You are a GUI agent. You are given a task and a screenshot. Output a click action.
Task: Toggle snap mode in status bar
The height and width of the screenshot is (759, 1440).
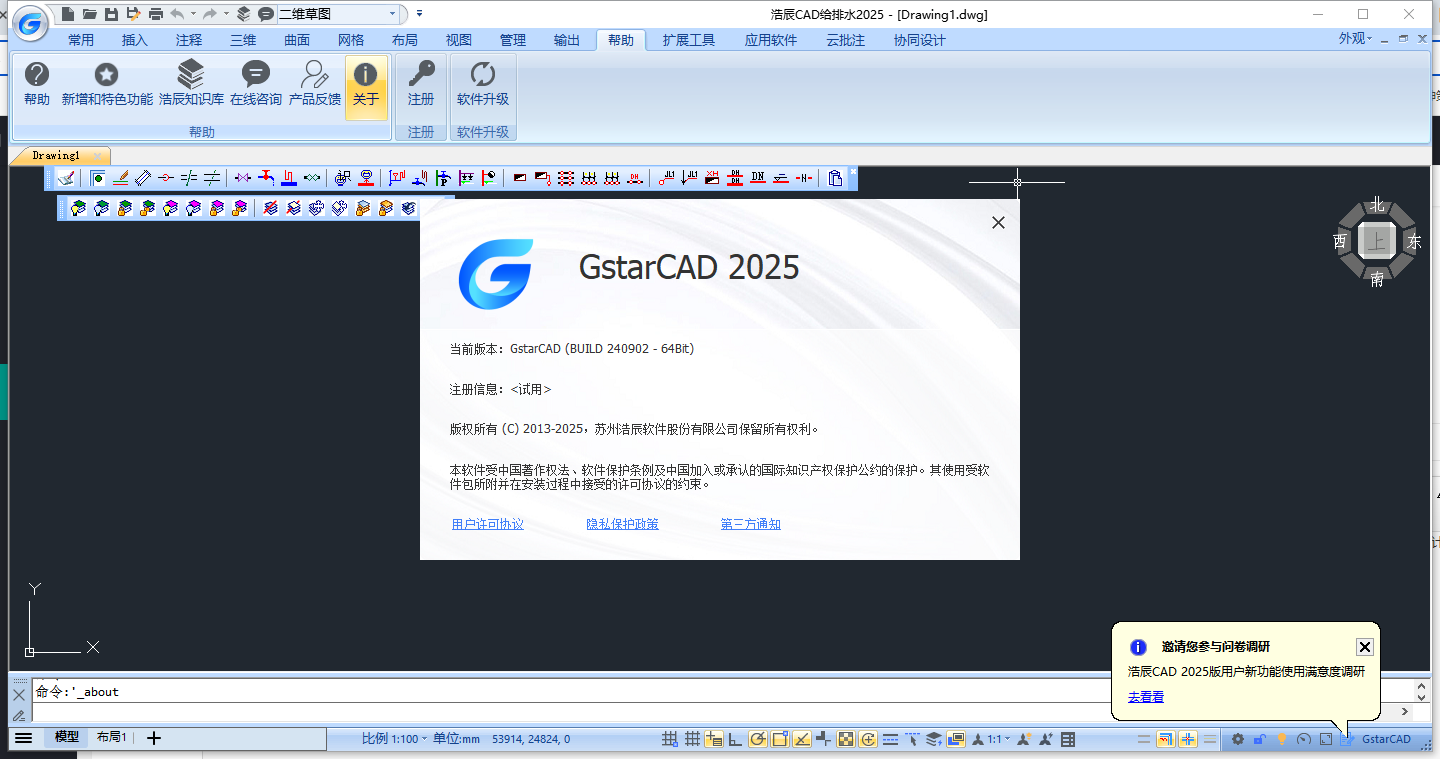coord(669,740)
